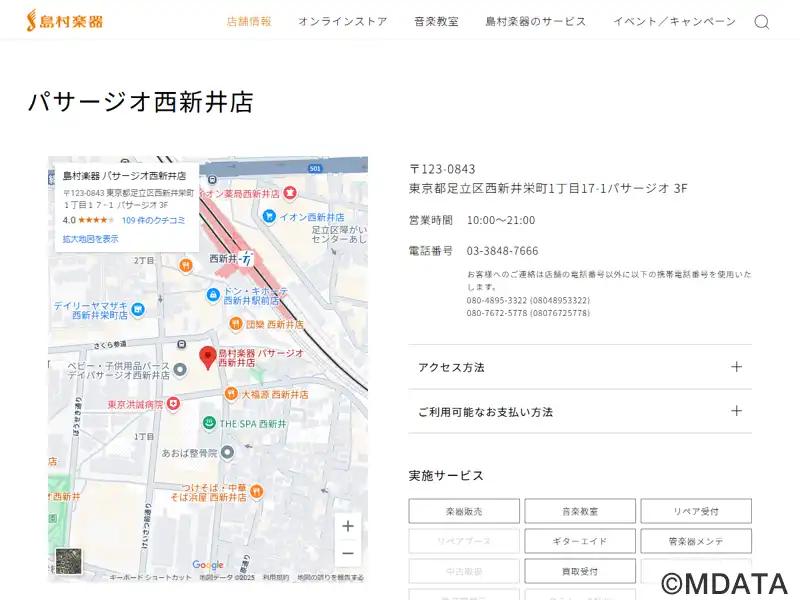Select the 店舗情報 menu item
Screen dimensions: 800x600
click(249, 21)
